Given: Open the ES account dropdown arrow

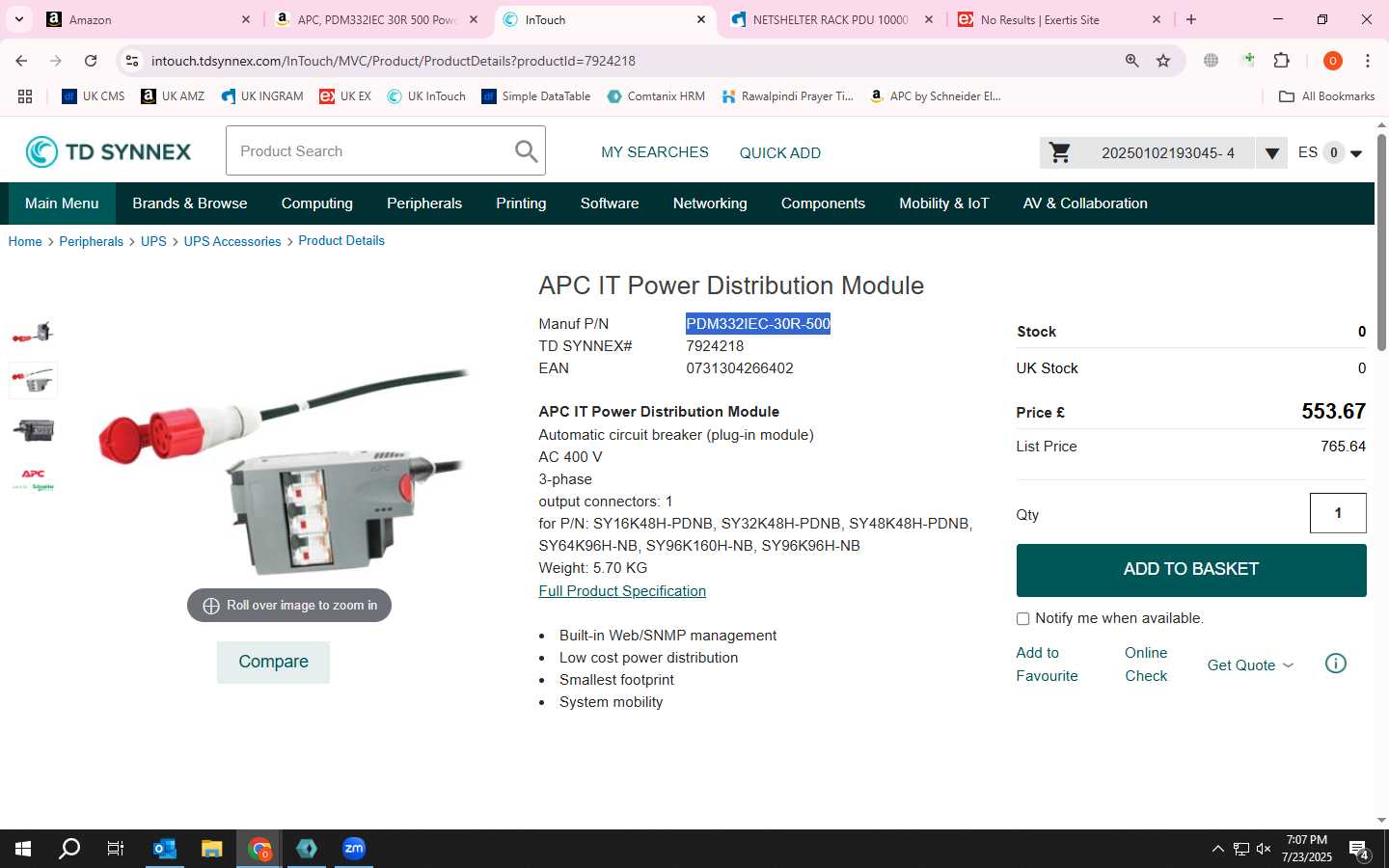Looking at the screenshot, I should pyautogui.click(x=1356, y=153).
